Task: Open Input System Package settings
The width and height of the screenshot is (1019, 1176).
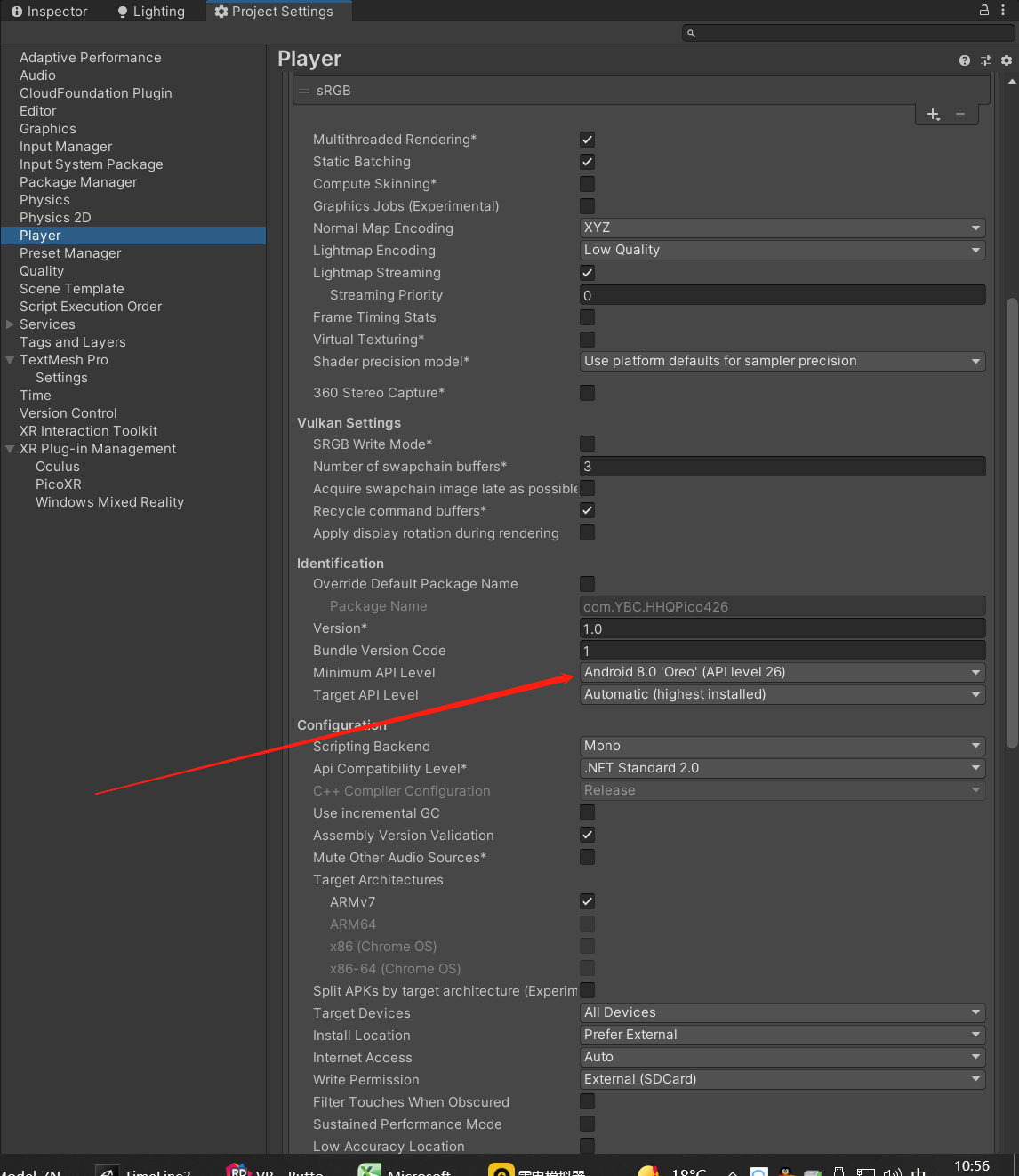Action: coord(92,164)
